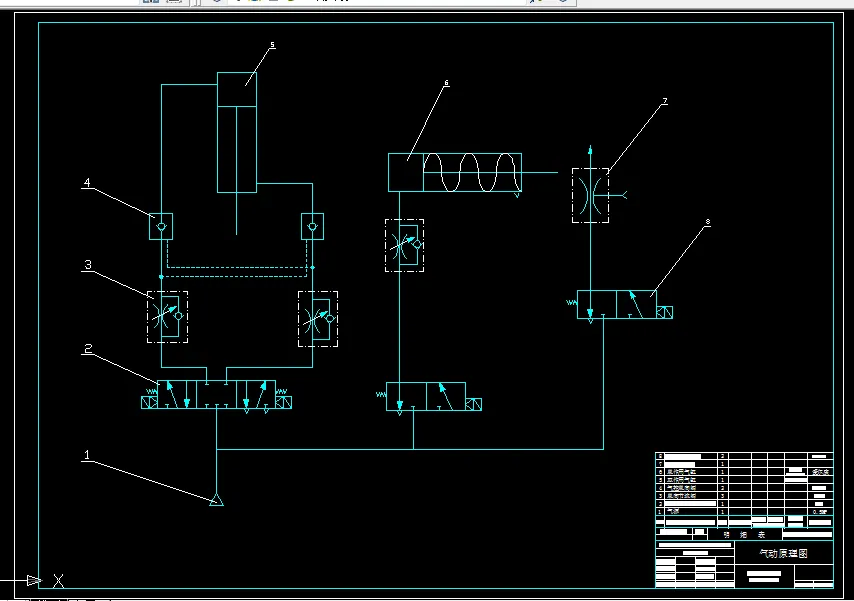Click callout number 3 label
This screenshot has width=854, height=601.
click(x=88, y=265)
